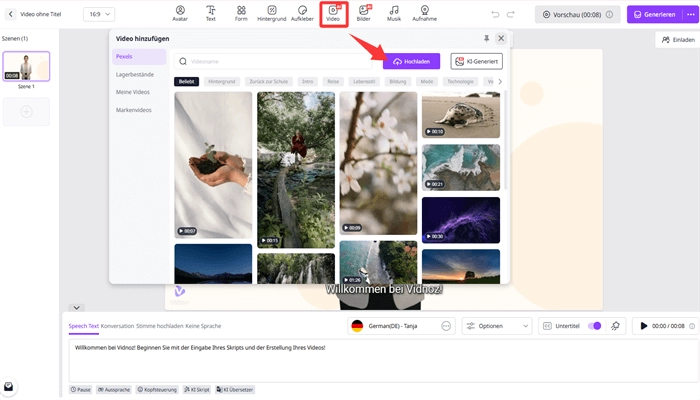Image resolution: width=700 pixels, height=400 pixels.
Task: Show more category chips with right chevron
Action: coord(500,81)
